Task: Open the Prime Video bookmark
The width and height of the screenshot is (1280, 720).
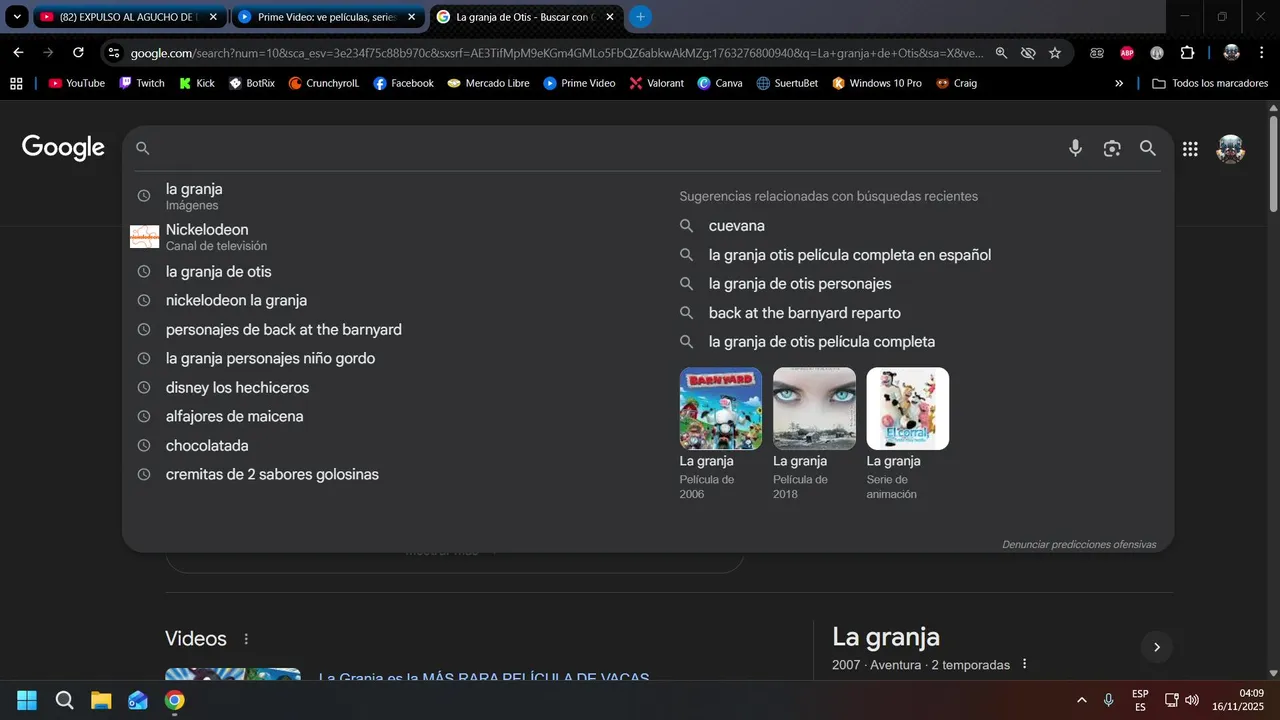Action: tap(579, 83)
